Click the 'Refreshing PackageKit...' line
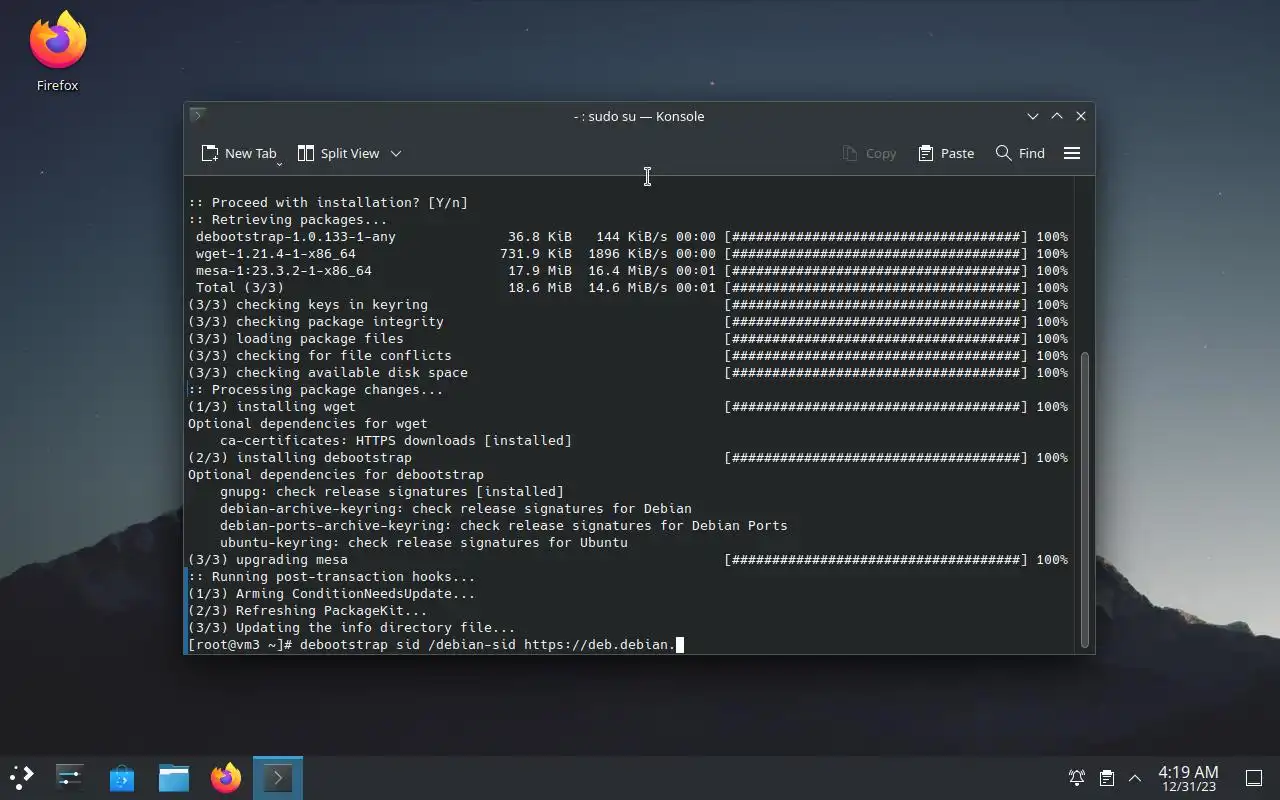1280x800 pixels. [308, 611]
